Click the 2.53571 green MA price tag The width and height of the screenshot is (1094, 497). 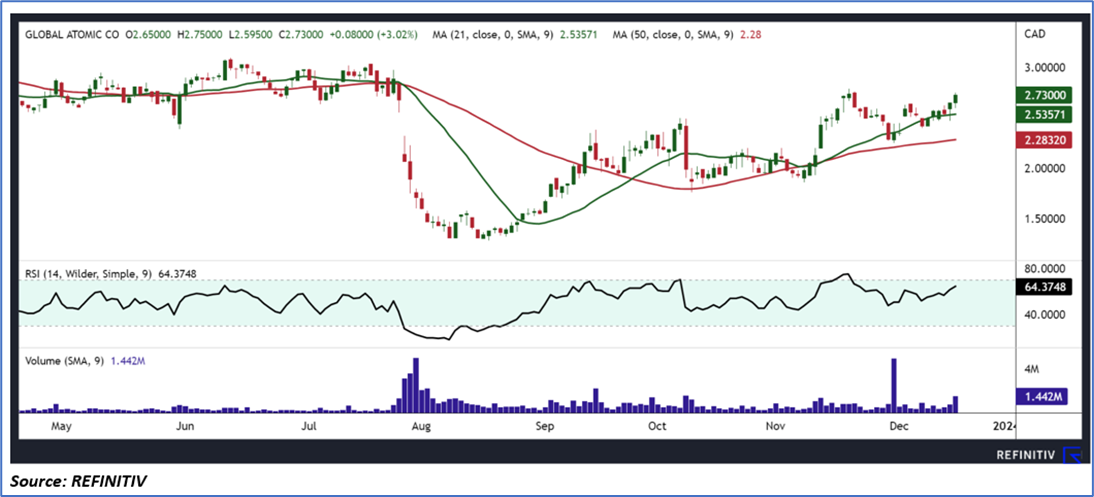pos(1044,114)
